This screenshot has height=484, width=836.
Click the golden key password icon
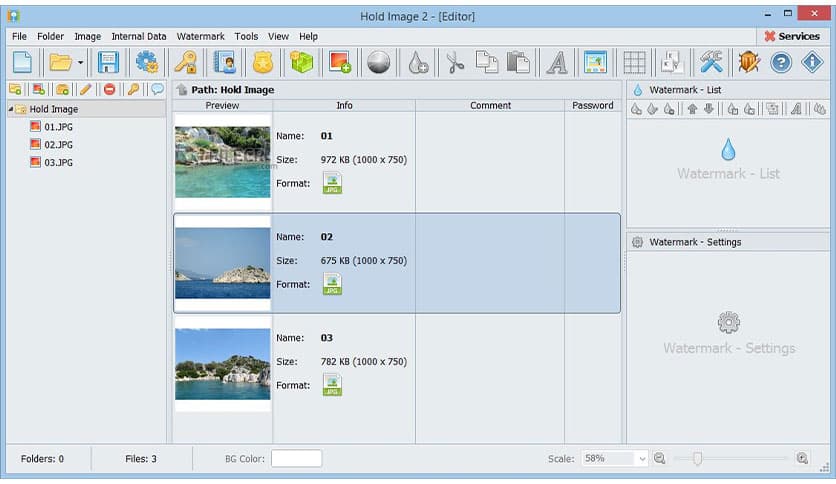[185, 62]
